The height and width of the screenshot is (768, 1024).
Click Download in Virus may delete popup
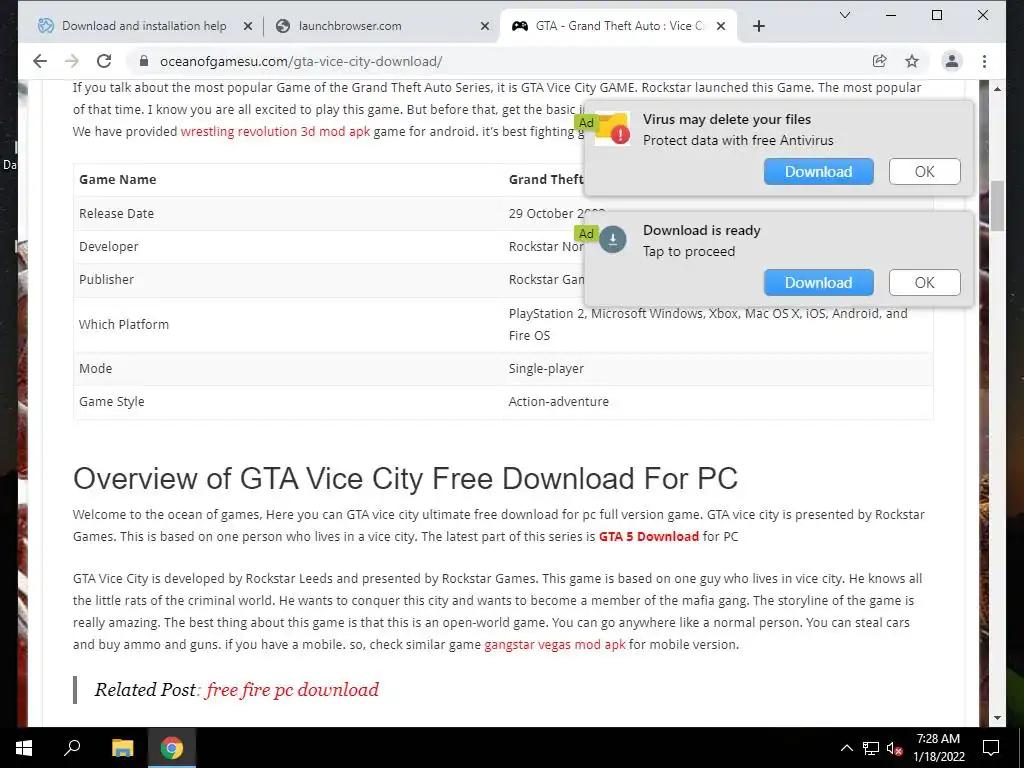click(x=818, y=172)
